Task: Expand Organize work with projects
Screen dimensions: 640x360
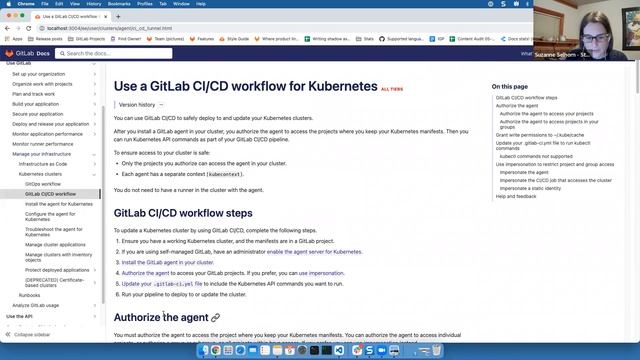Action: point(95,84)
